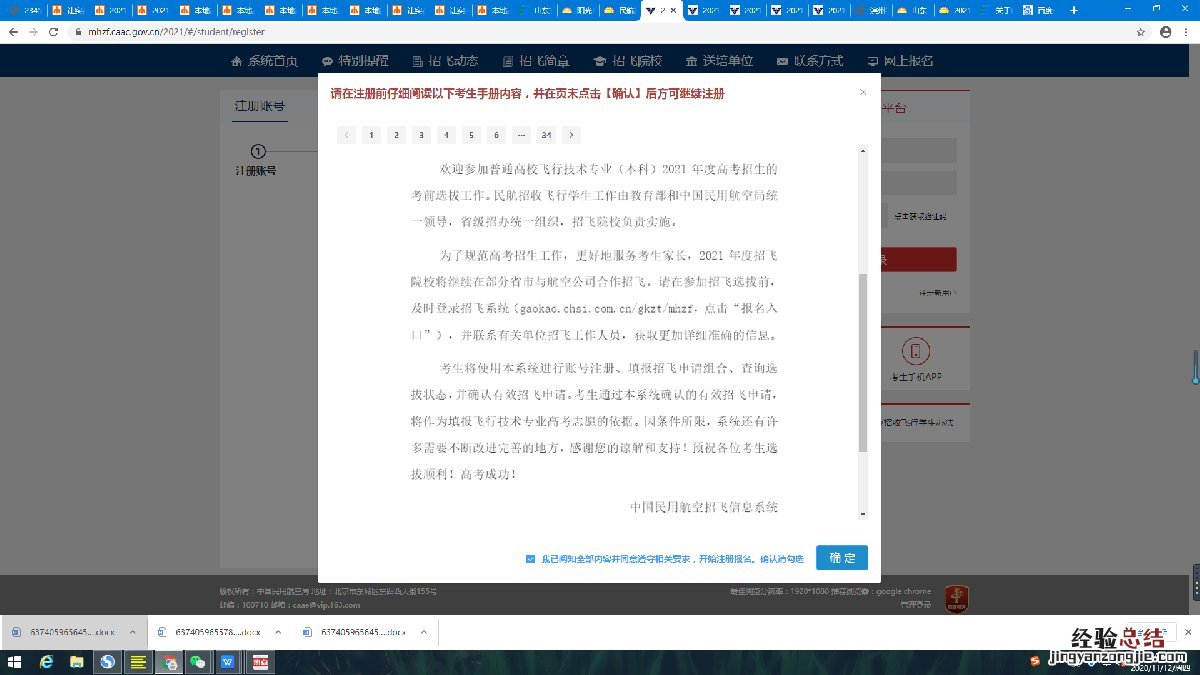The width and height of the screenshot is (1200, 675).
Task: Reload the page with the refresh icon
Action: click(55, 32)
